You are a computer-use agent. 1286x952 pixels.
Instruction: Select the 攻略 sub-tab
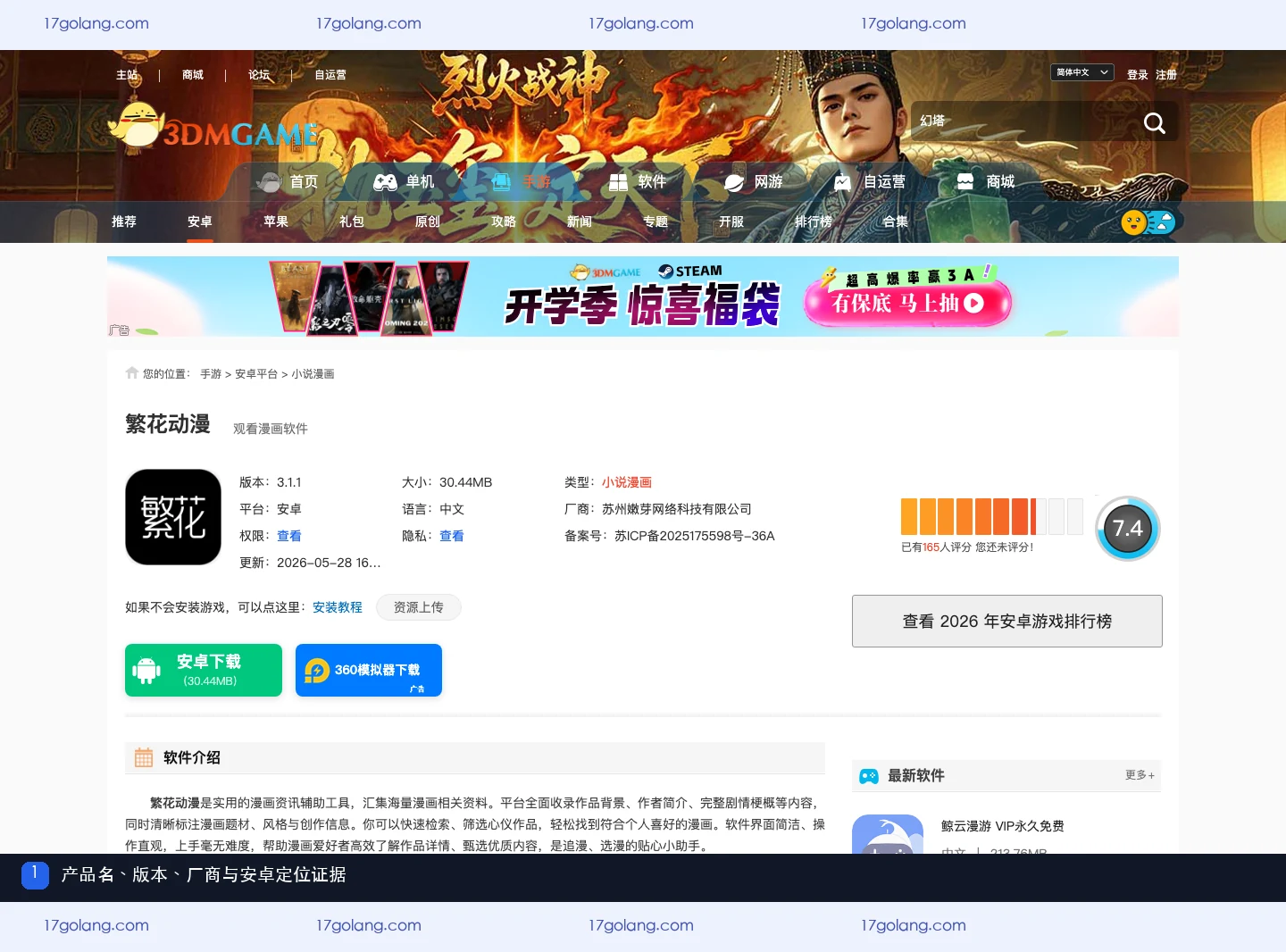[x=504, y=221]
